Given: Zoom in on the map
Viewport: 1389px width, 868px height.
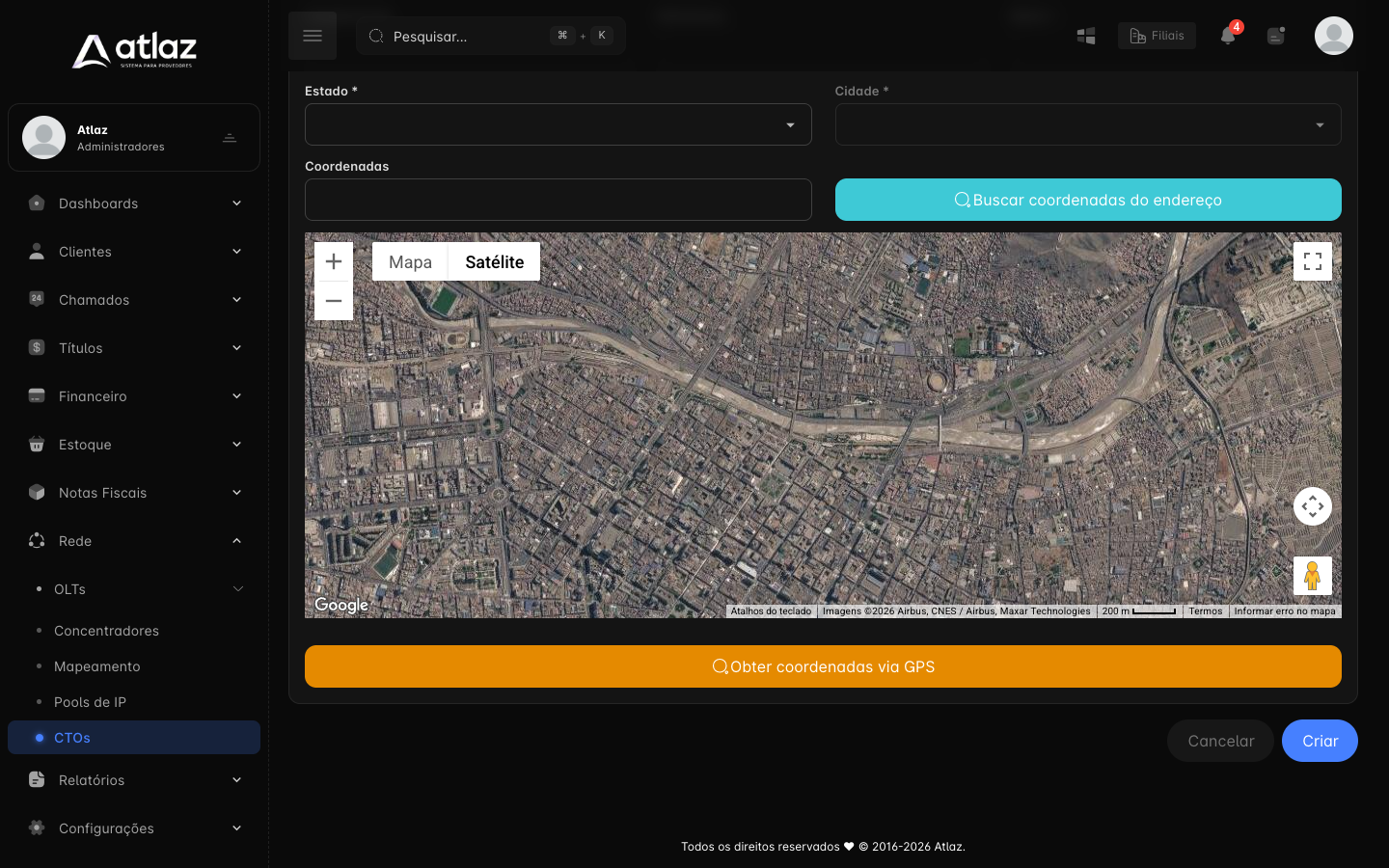Looking at the screenshot, I should [334, 261].
